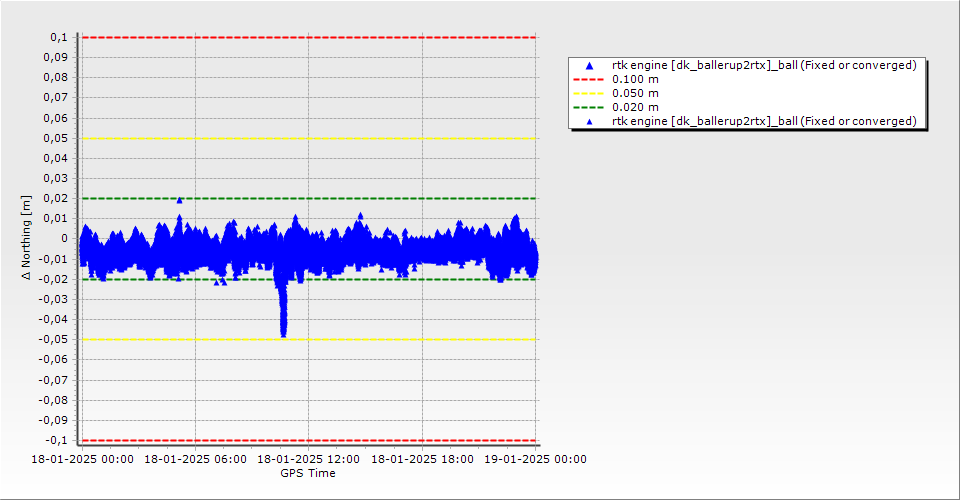The width and height of the screenshot is (960, 500).
Task: Click the 0,05 value on the Y axis
Action: pos(57,138)
